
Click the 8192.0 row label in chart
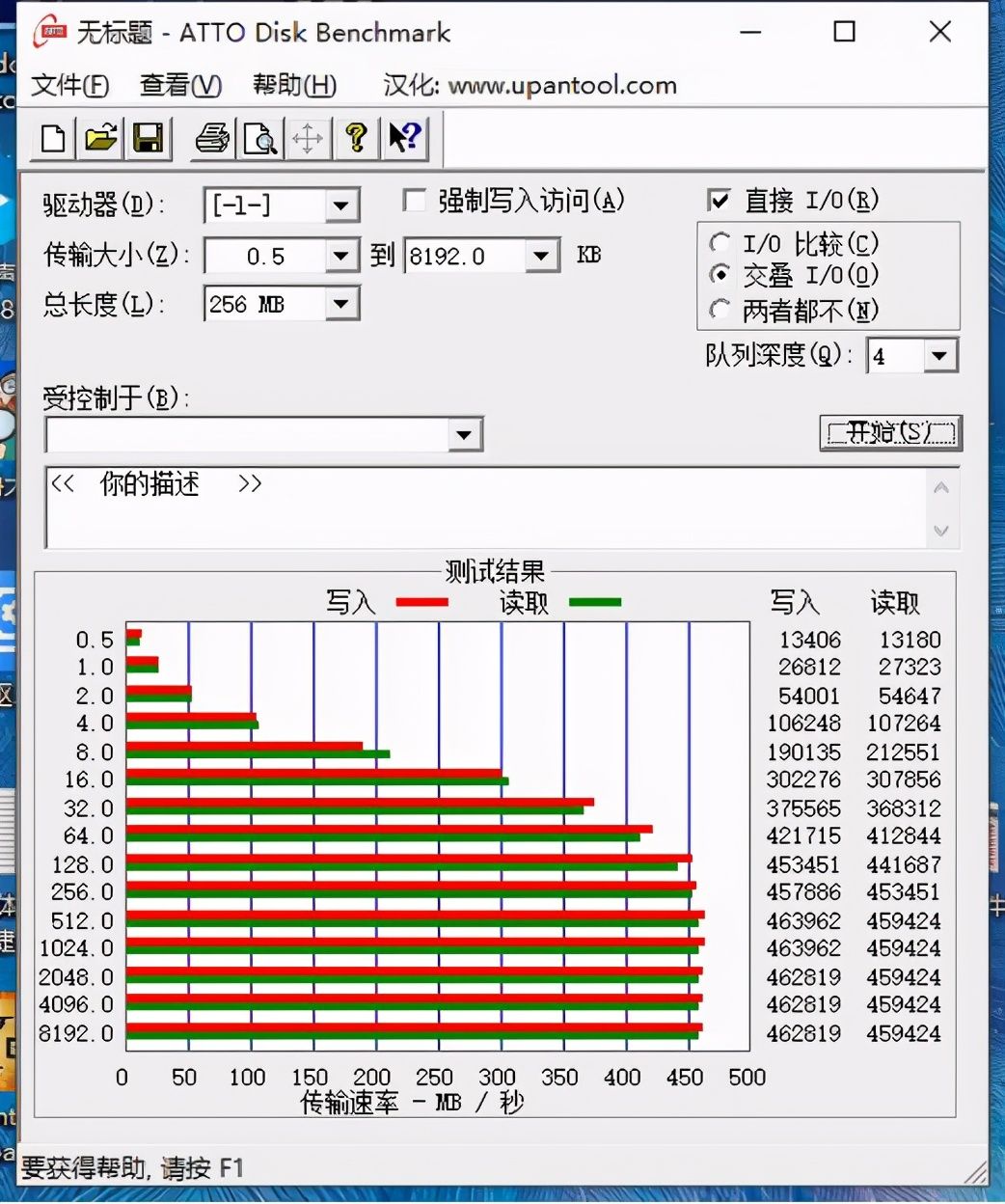(x=76, y=1033)
